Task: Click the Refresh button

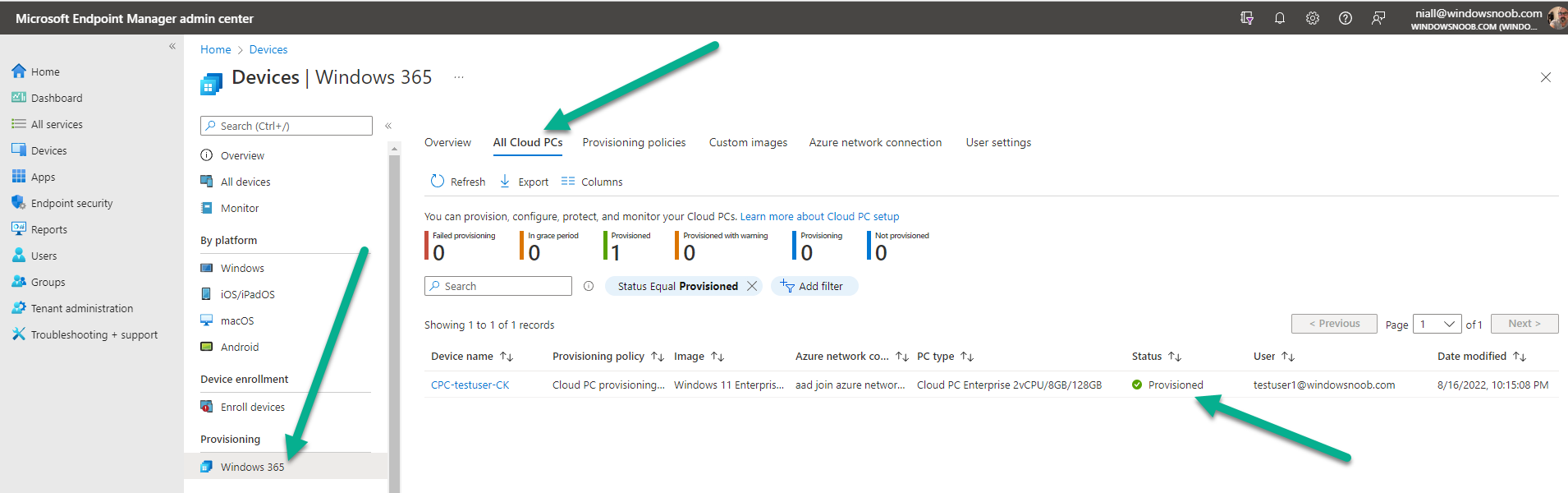Action: 458,182
